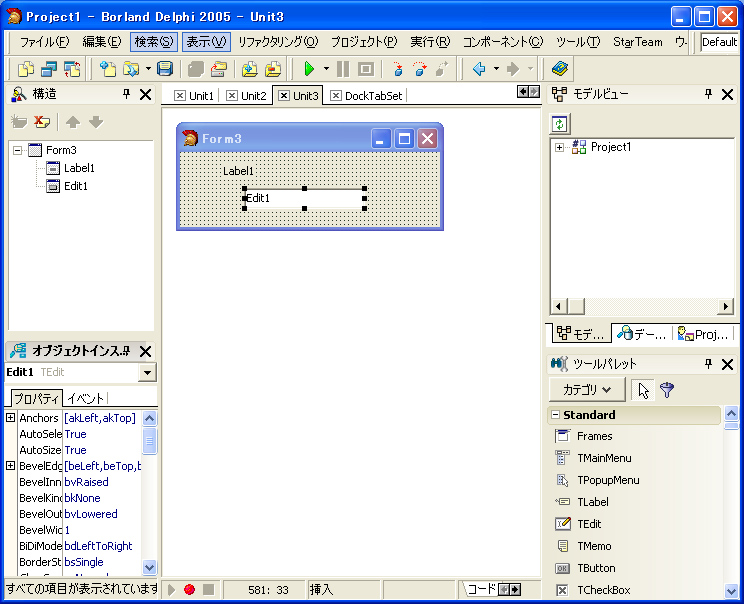Switch to the デー... tab beside Model View
The width and height of the screenshot is (744, 604).
[x=642, y=335]
